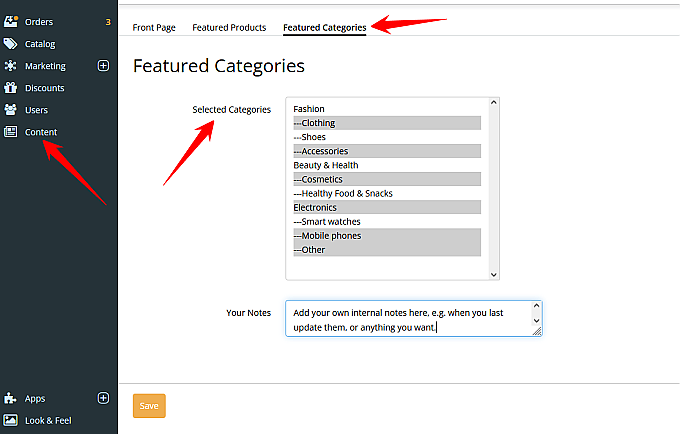
Task: Click the Apps puzzle icon
Action: pos(10,398)
